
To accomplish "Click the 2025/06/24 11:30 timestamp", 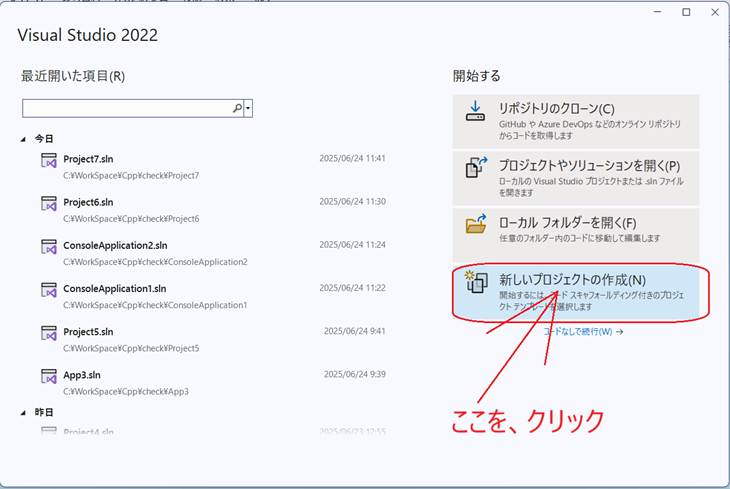I will [352, 202].
